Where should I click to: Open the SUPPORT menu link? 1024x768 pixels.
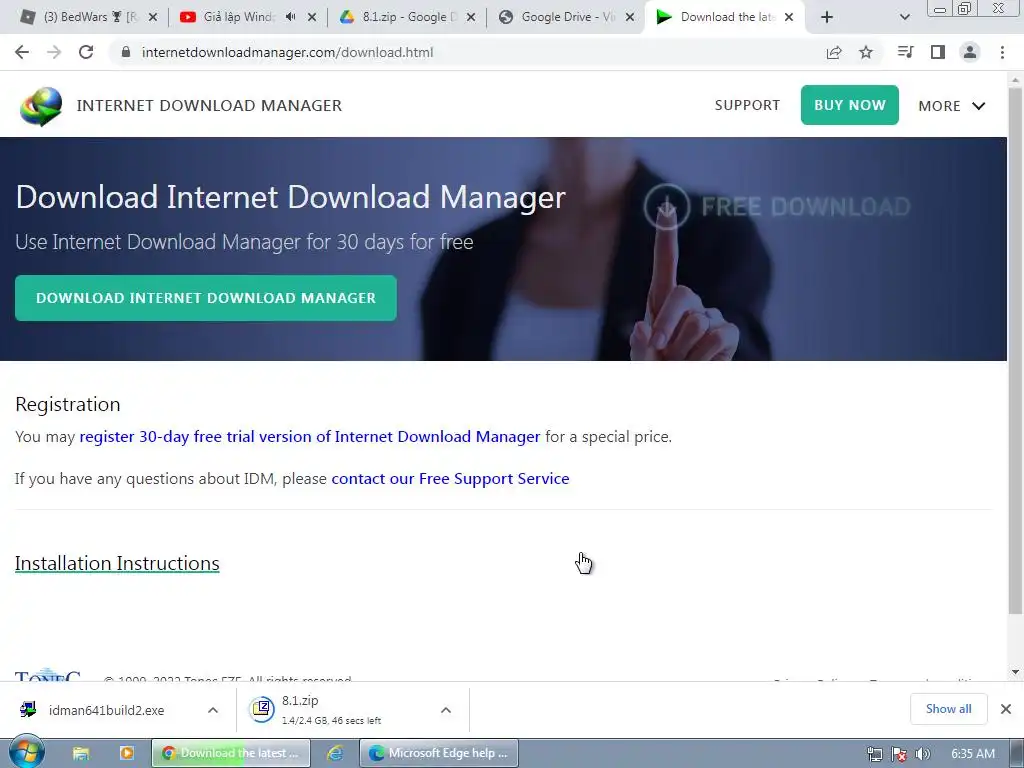tap(747, 105)
